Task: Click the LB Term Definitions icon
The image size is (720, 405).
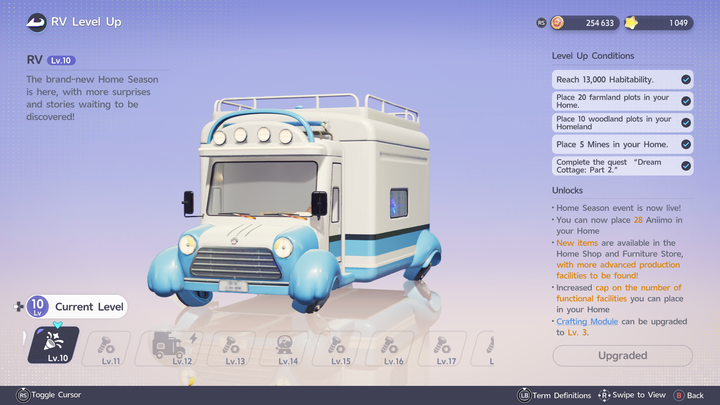Action: pyautogui.click(x=524, y=395)
